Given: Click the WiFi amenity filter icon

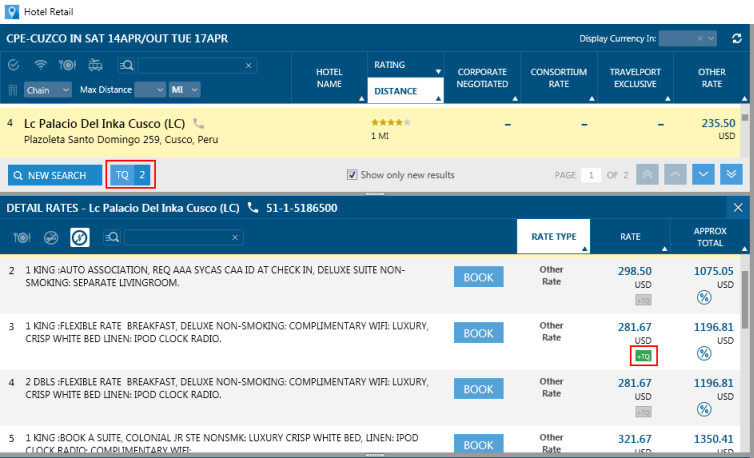Looking at the screenshot, I should coord(41,65).
